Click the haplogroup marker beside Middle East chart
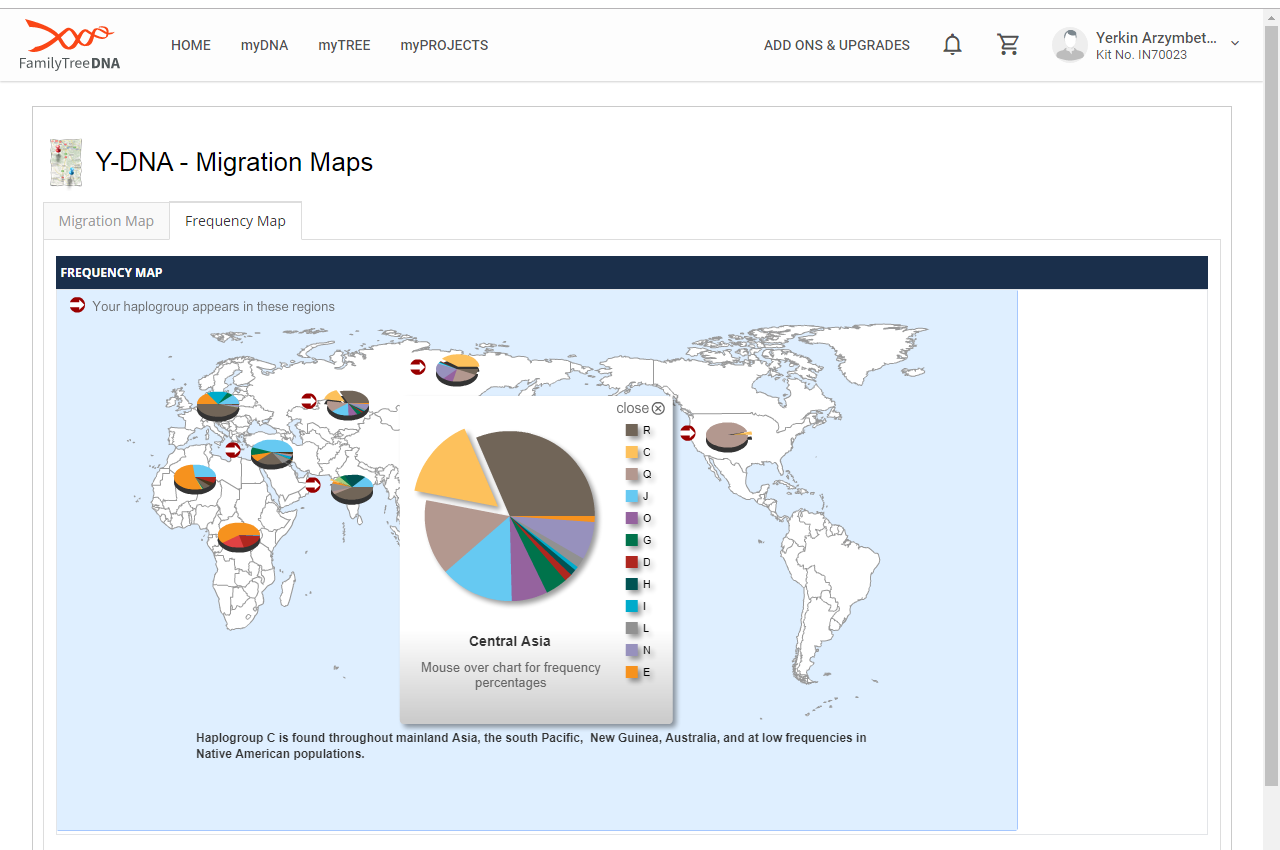Screen dimensions: 1280x850 233,450
